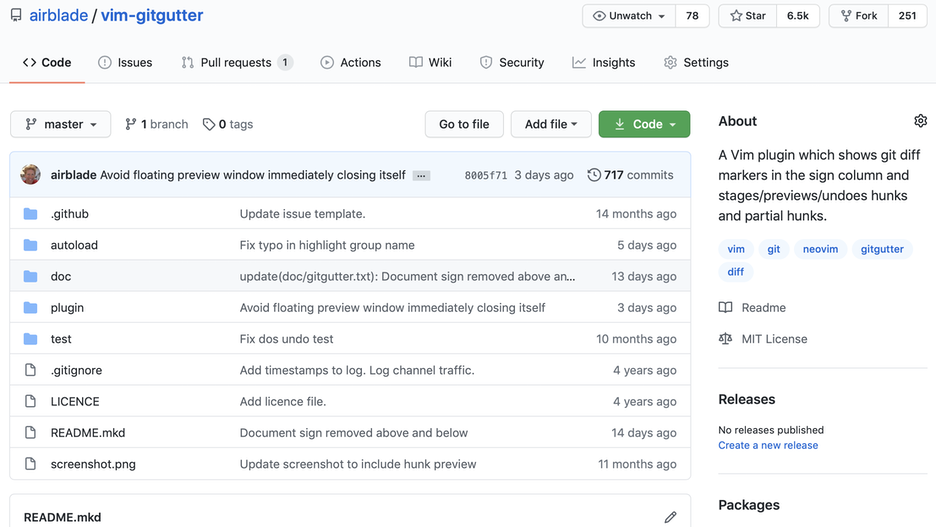Screen dimensions: 936x527
Task: Click the pencil edit icon for README.mkd
Action: pos(670,517)
